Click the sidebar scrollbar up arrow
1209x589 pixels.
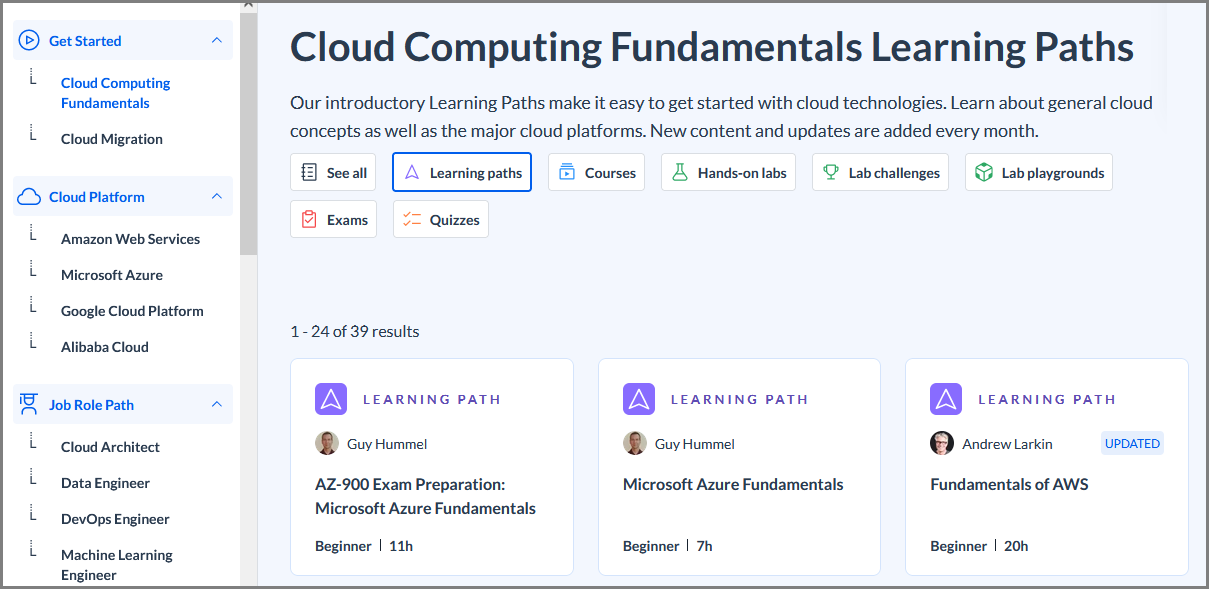click(x=248, y=6)
